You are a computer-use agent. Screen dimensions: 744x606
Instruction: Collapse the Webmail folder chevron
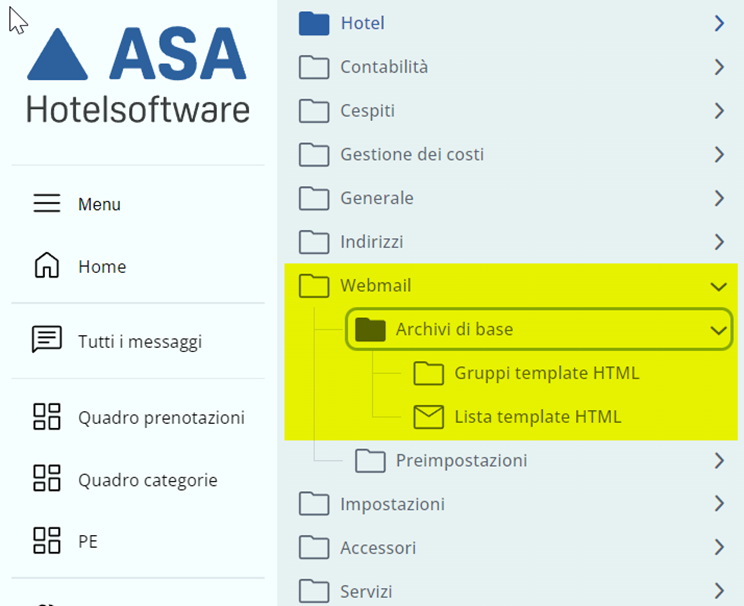(x=718, y=286)
